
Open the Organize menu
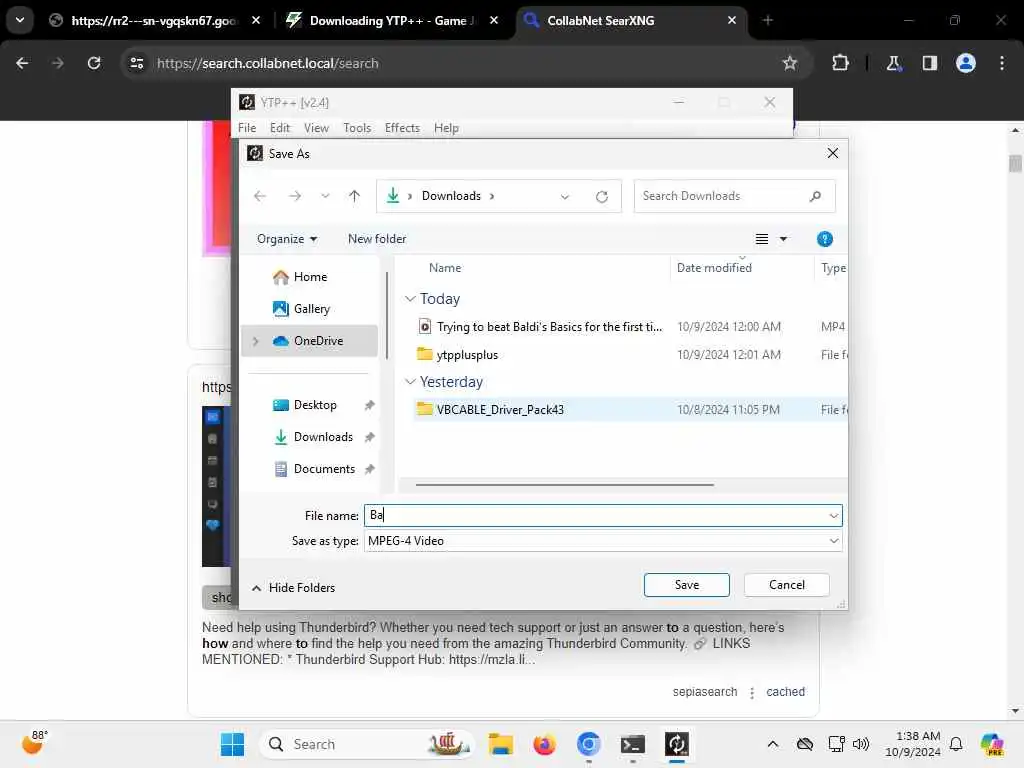pyautogui.click(x=287, y=239)
